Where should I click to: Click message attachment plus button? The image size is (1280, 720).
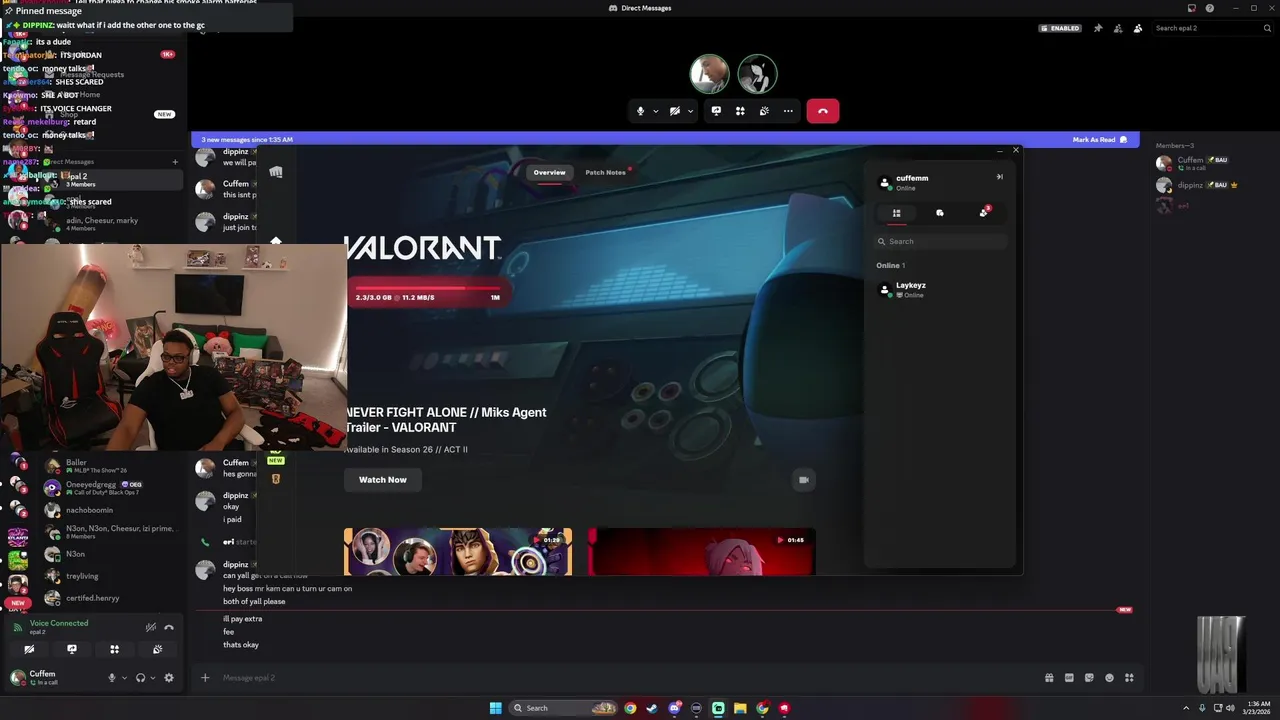(205, 677)
